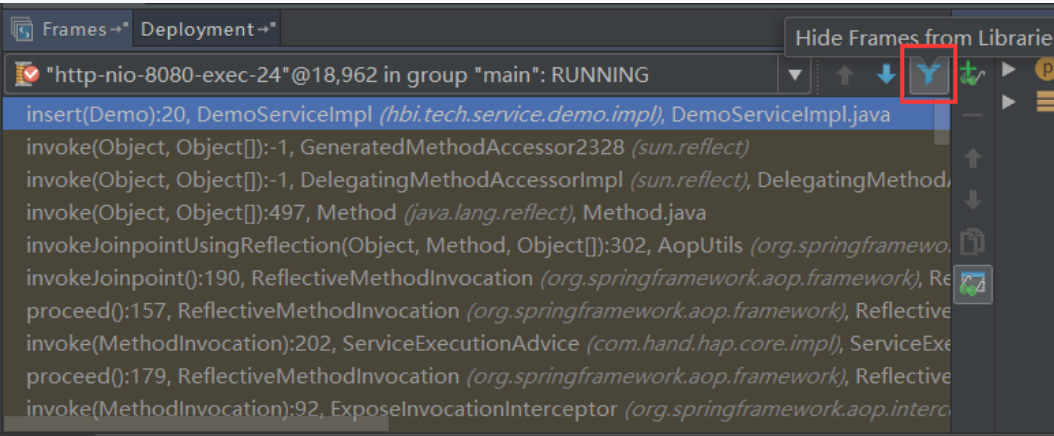Click the duplicate watch copy icon

(x=973, y=243)
